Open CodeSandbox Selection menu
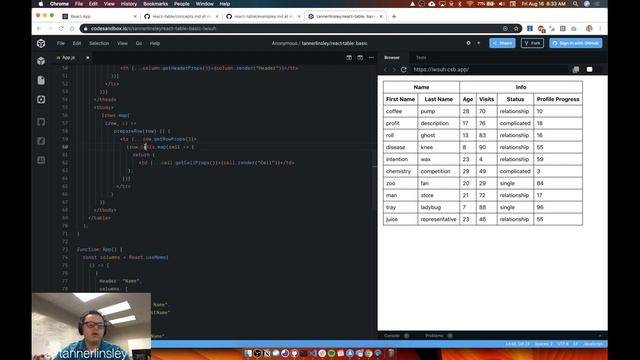This screenshot has height=360, width=640. pyautogui.click(x=99, y=43)
